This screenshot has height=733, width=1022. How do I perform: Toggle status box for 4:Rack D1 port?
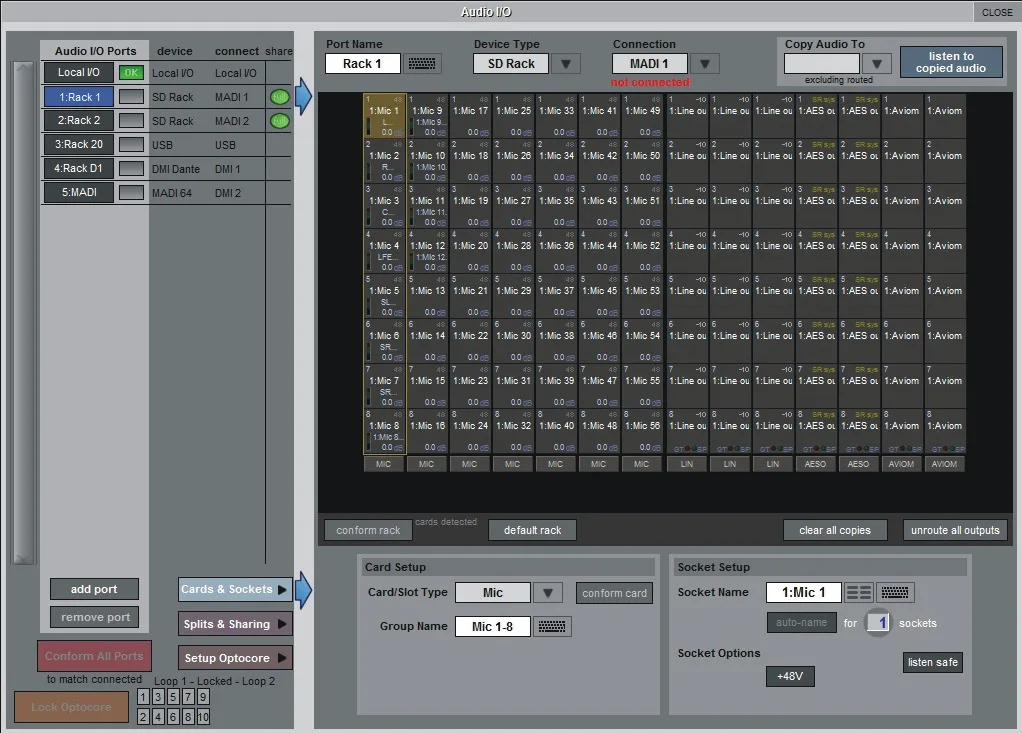131,168
